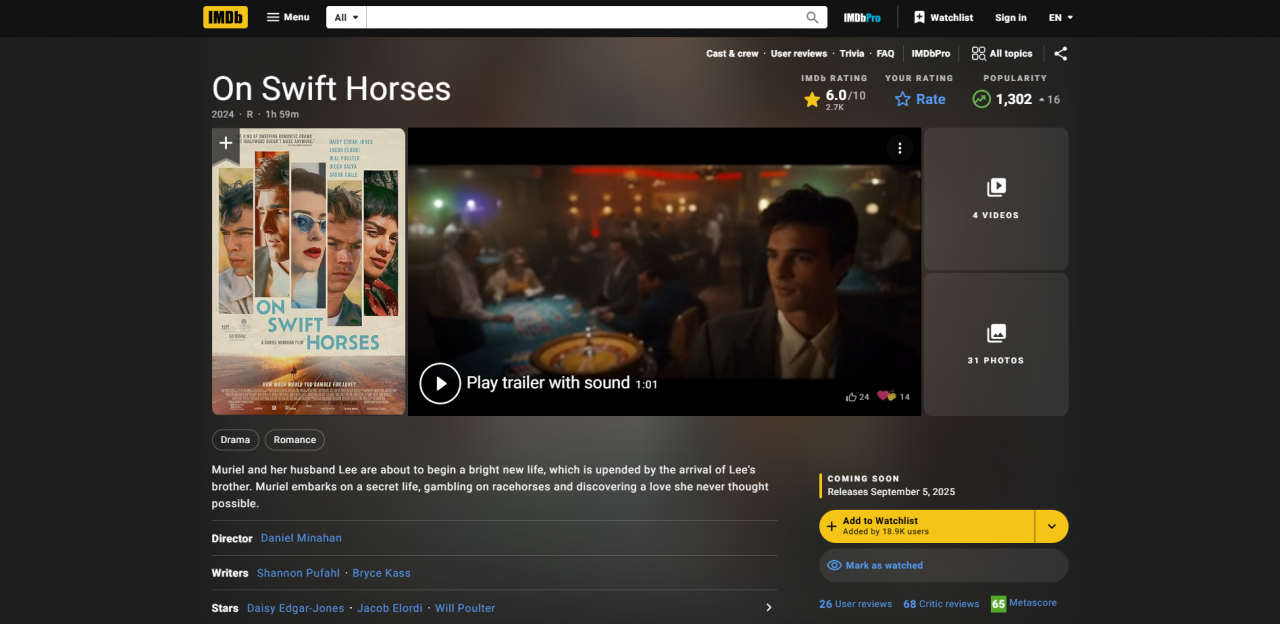Open Daisy Edgar-Jones's page
Image resolution: width=1280 pixels, height=624 pixels.
click(296, 608)
